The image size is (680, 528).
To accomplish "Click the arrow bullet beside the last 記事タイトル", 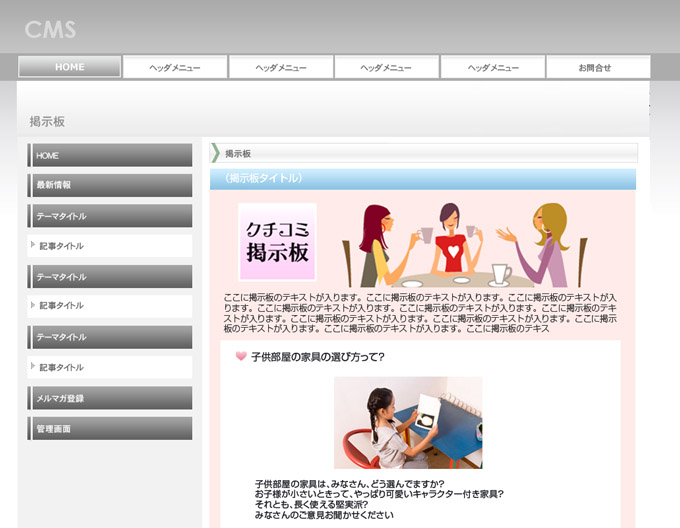I will [x=33, y=367].
